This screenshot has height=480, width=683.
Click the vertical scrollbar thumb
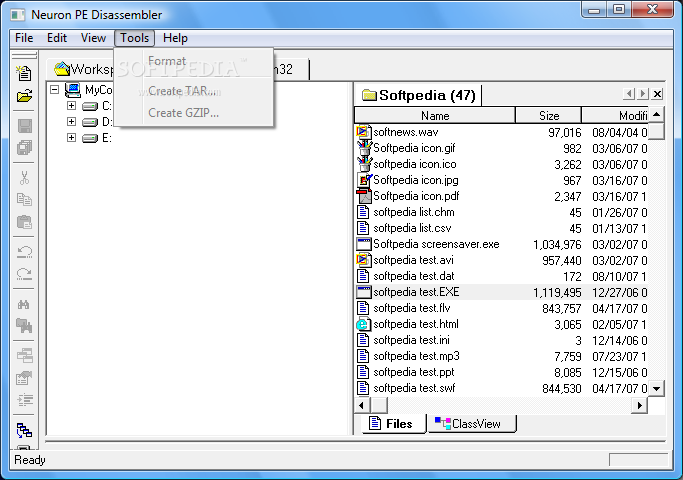656,131
